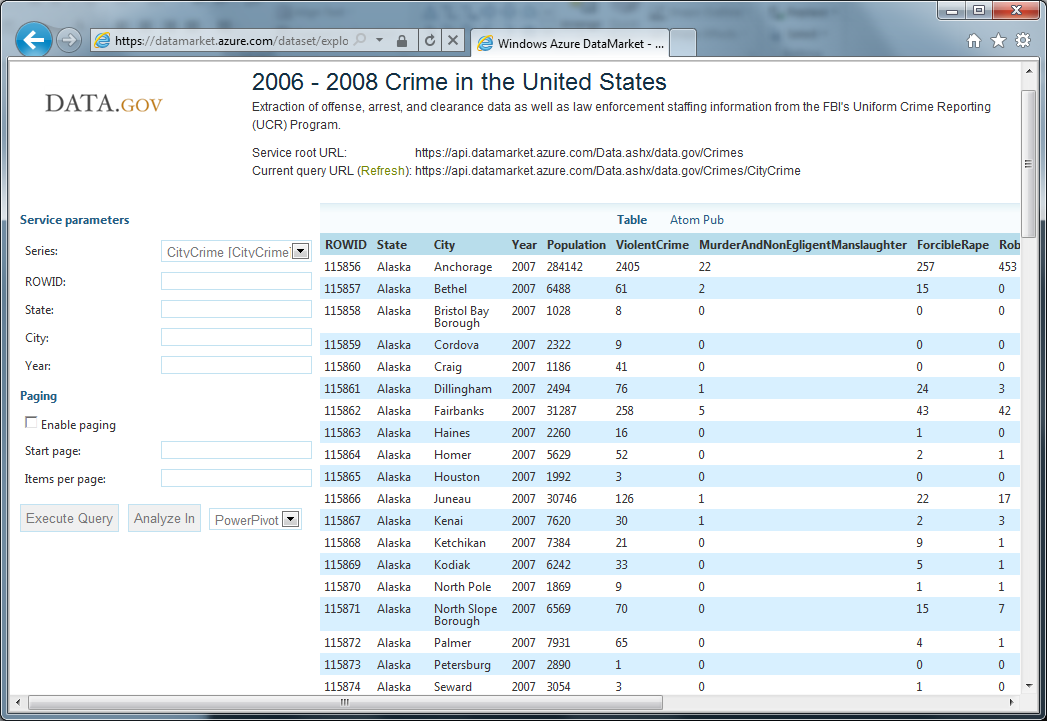Image resolution: width=1047 pixels, height=721 pixels.
Task: Click the ROWID input field
Action: [x=236, y=281]
